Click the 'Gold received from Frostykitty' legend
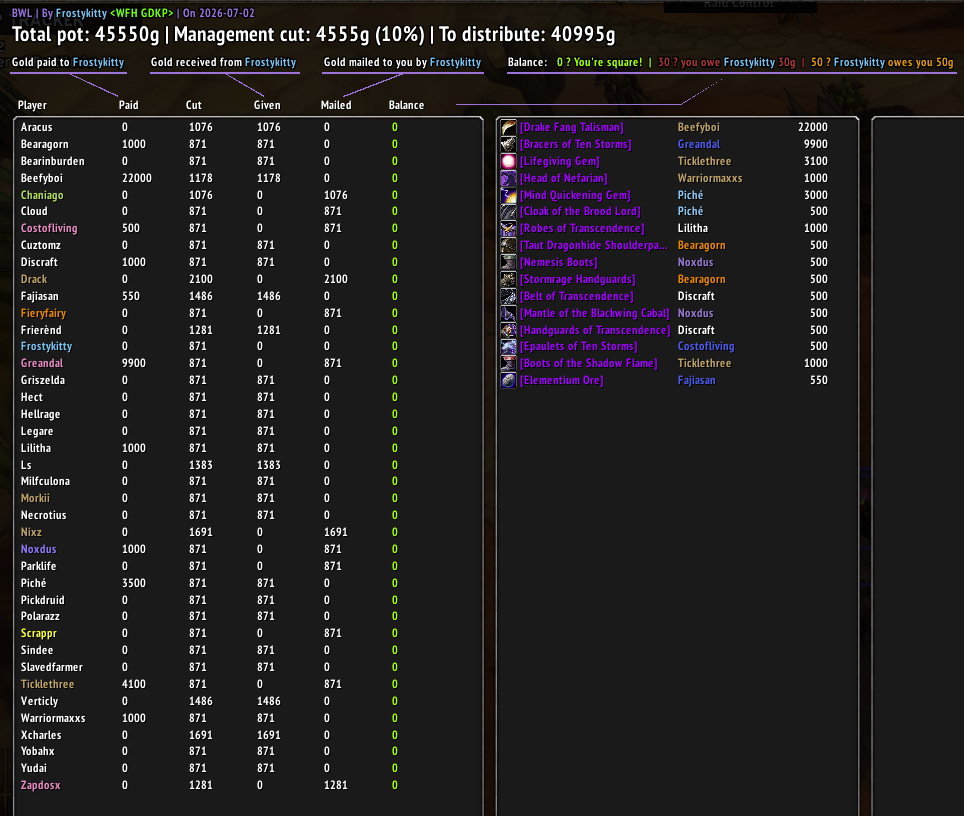Screen dimensions: 964x816 click(224, 62)
